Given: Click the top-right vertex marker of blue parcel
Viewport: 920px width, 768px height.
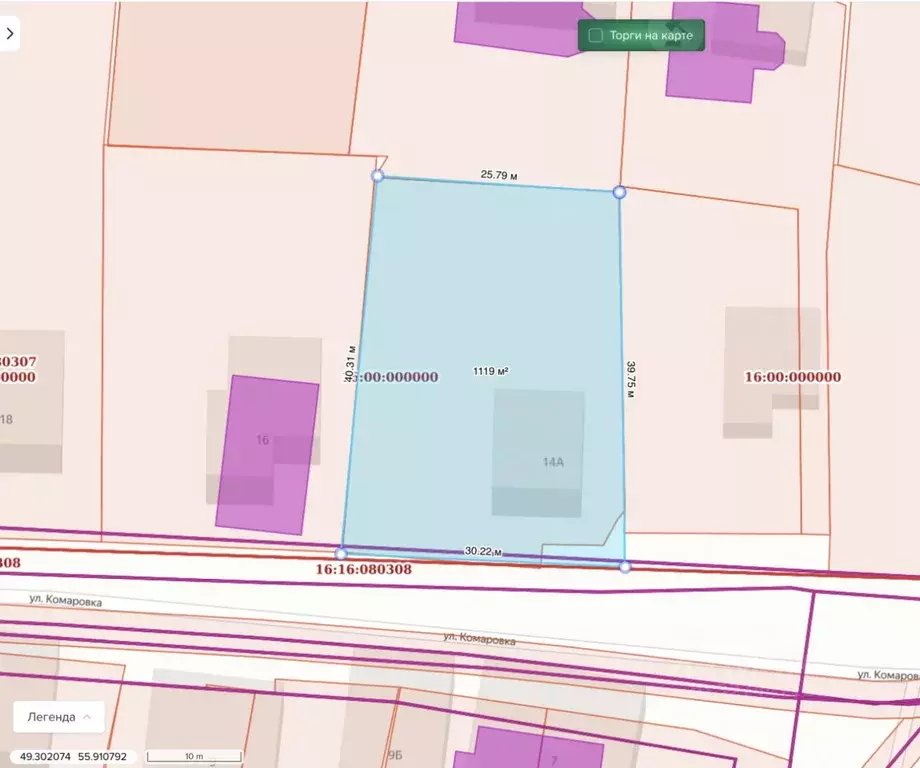Looking at the screenshot, I should pyautogui.click(x=619, y=192).
